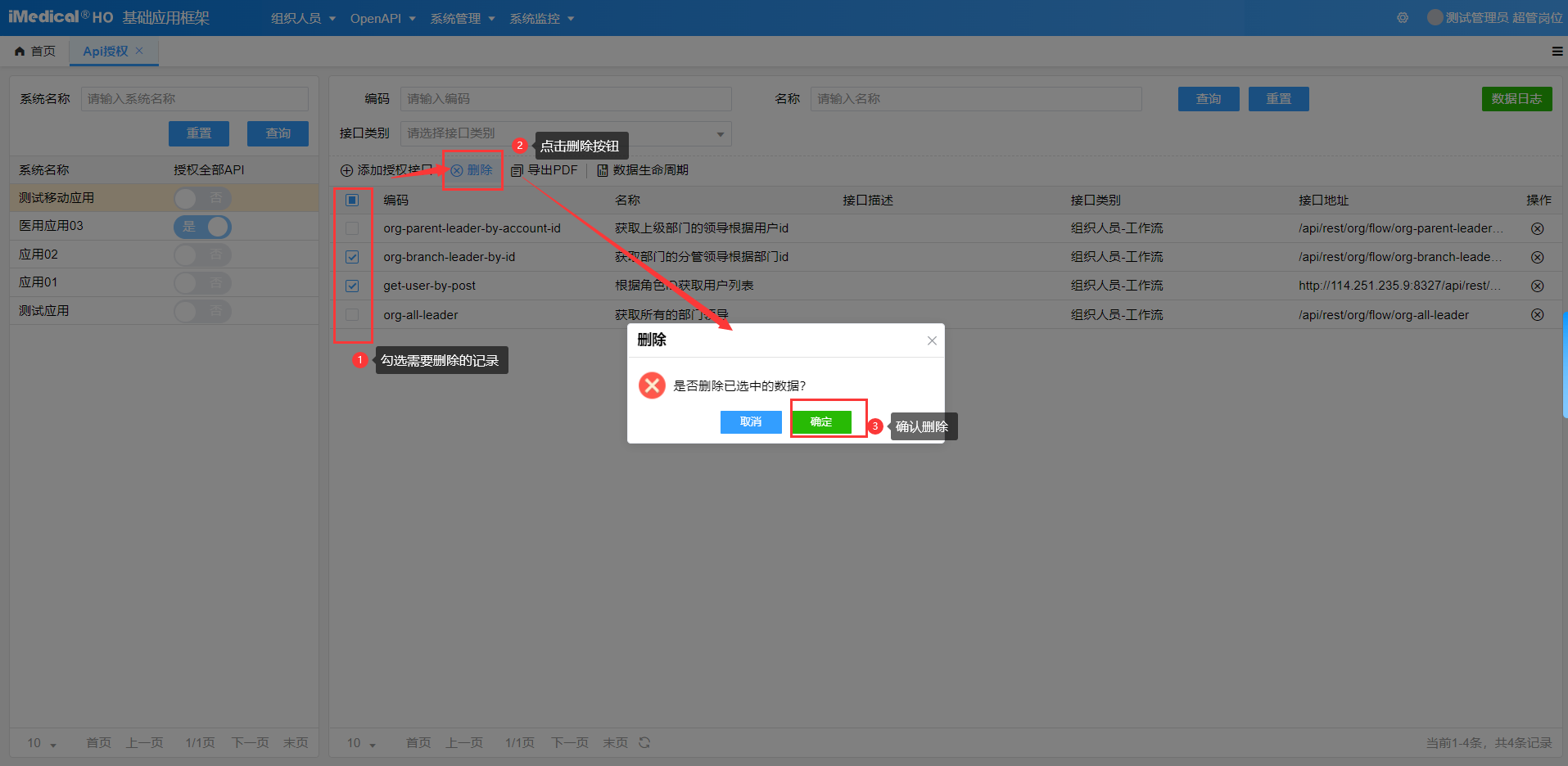
Task: Close the Api授权 tab
Action: (x=139, y=51)
